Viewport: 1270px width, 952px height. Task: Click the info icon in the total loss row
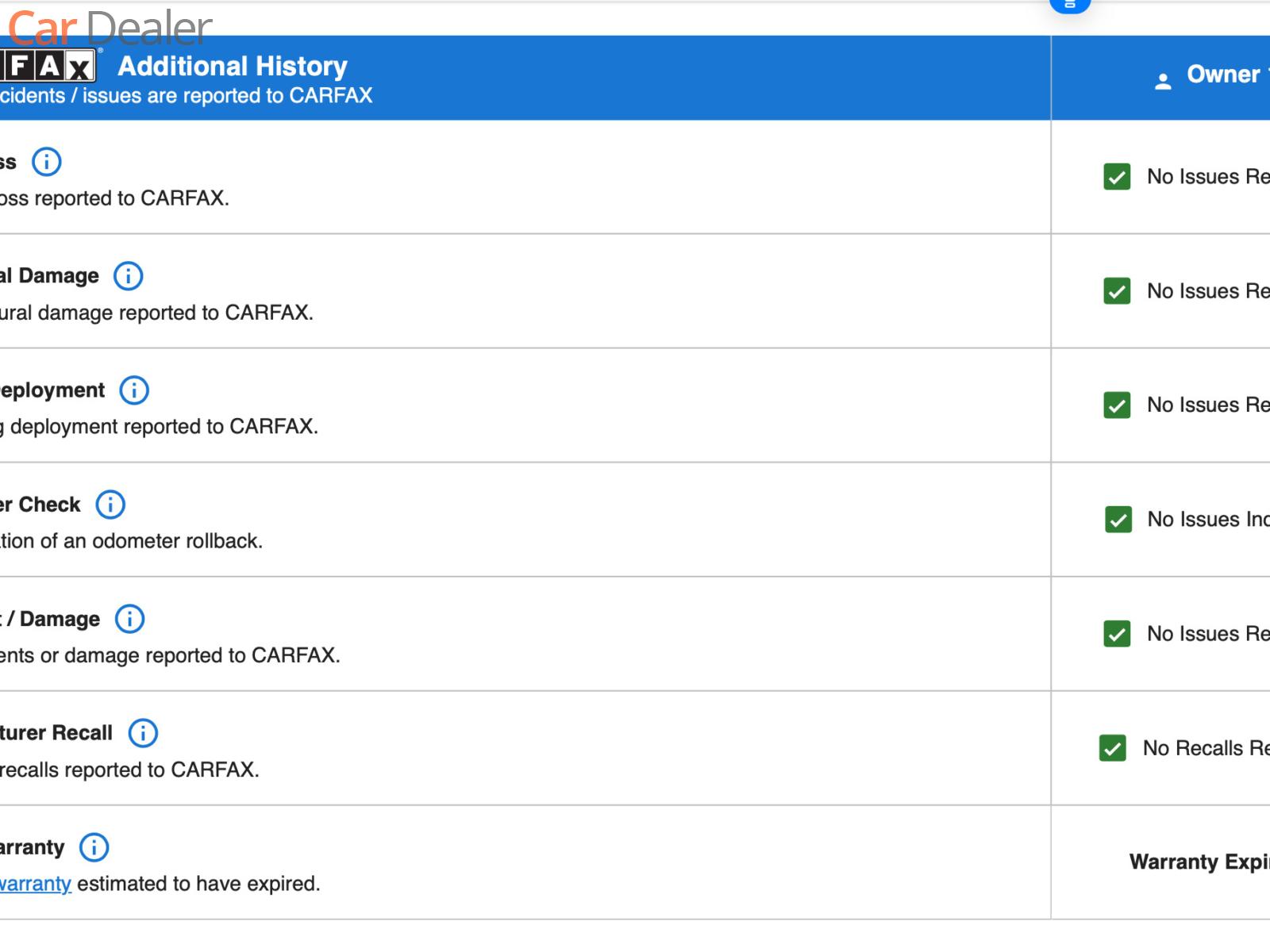pos(46,162)
